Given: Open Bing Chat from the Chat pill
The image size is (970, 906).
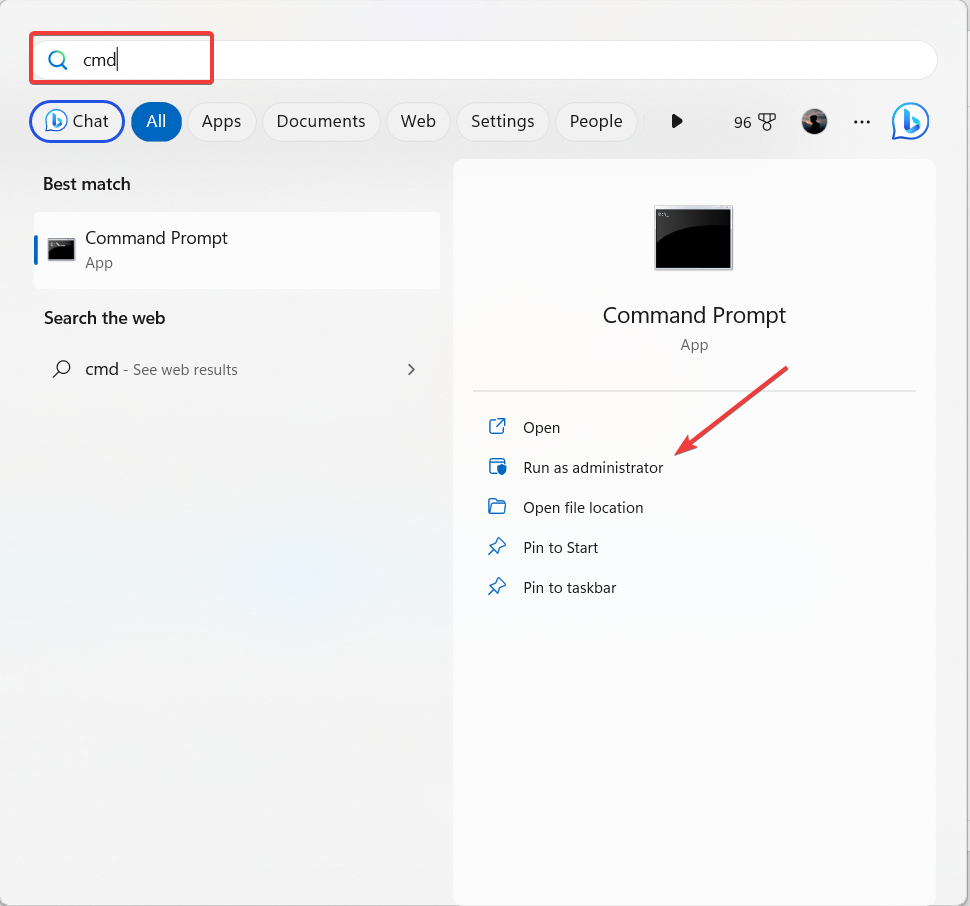Looking at the screenshot, I should tap(77, 121).
